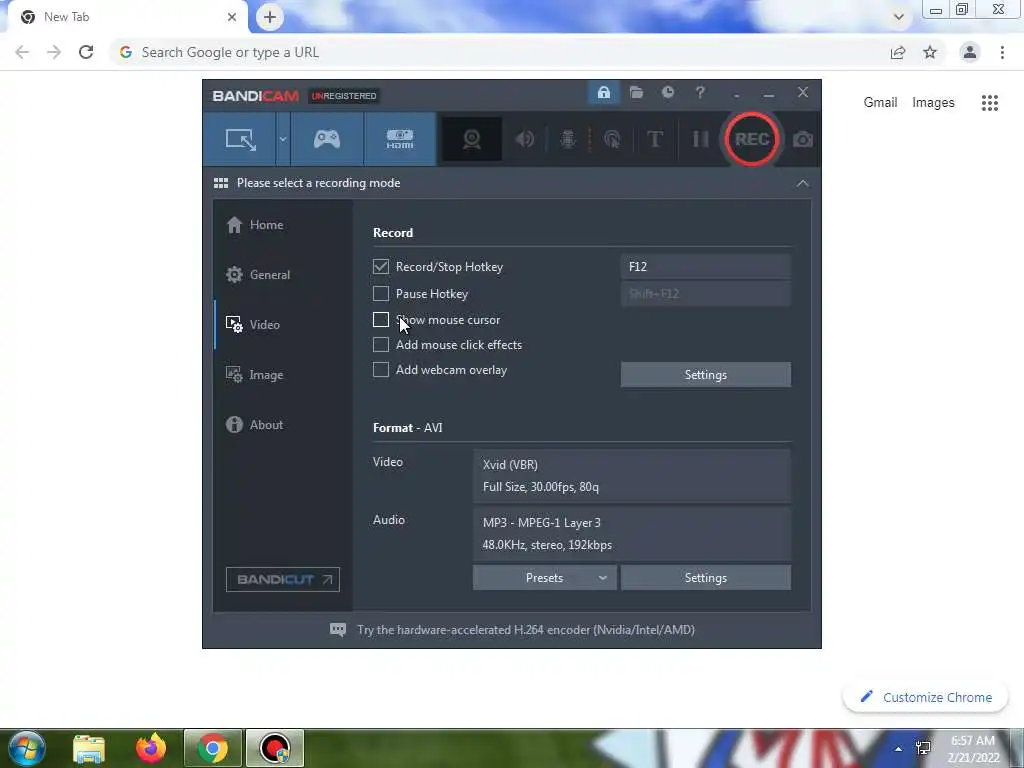Screen dimensions: 1024x768
Task: Uncheck Record/Stop Hotkey checkbox
Action: pos(381,266)
